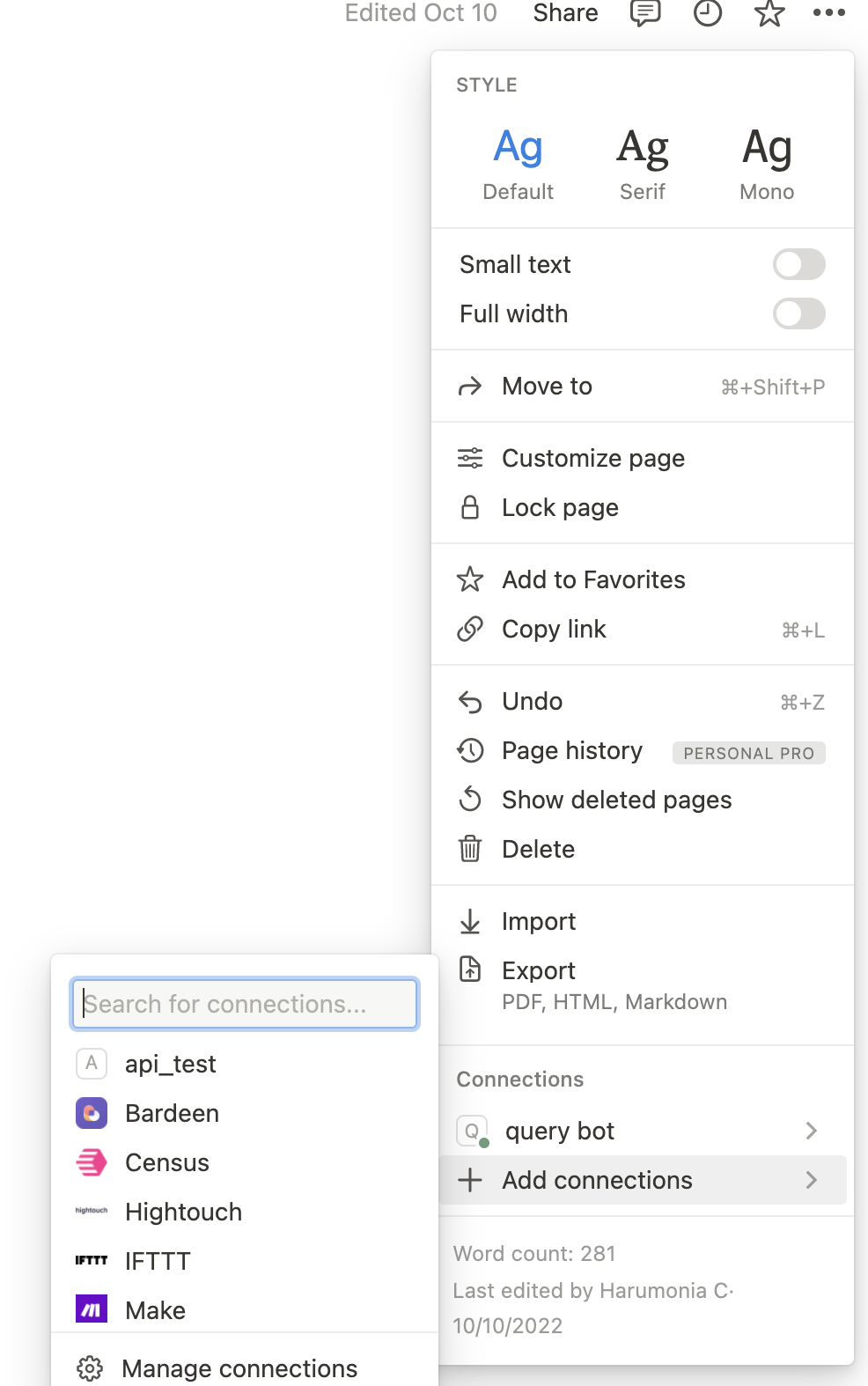This screenshot has height=1386, width=868.
Task: Open the comments icon in top bar
Action: click(x=645, y=13)
